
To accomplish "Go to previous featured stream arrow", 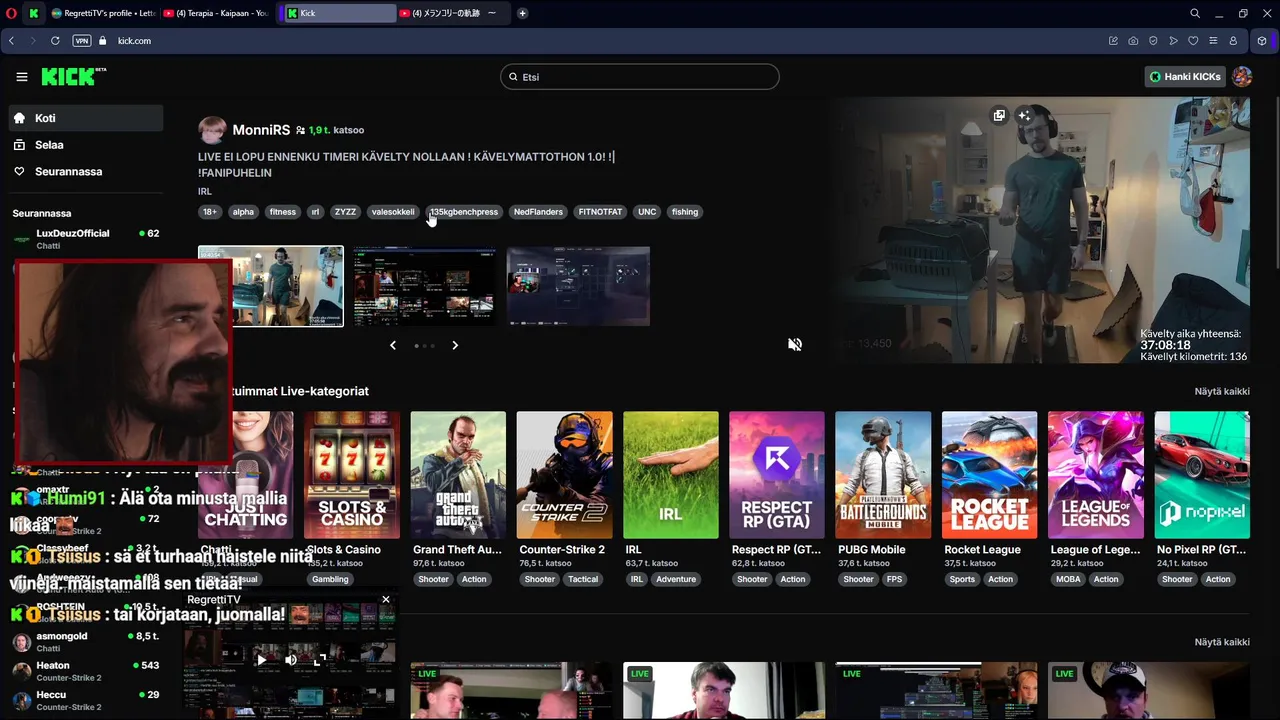I will pos(393,345).
